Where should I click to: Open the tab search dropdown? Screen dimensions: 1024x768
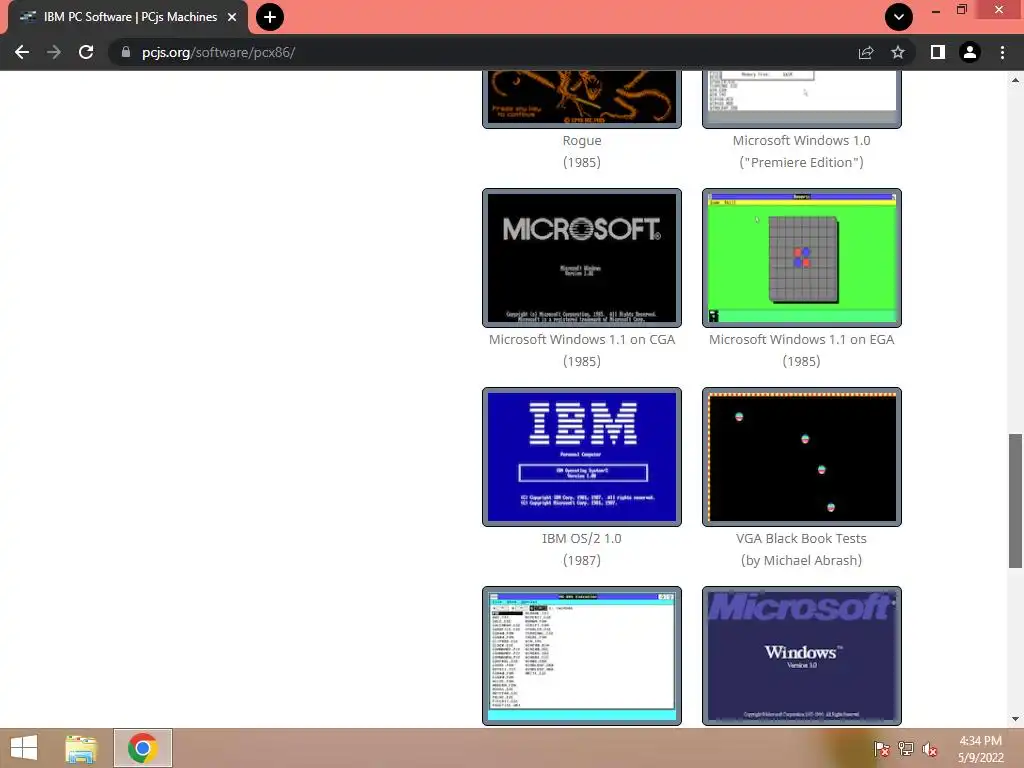click(x=899, y=17)
